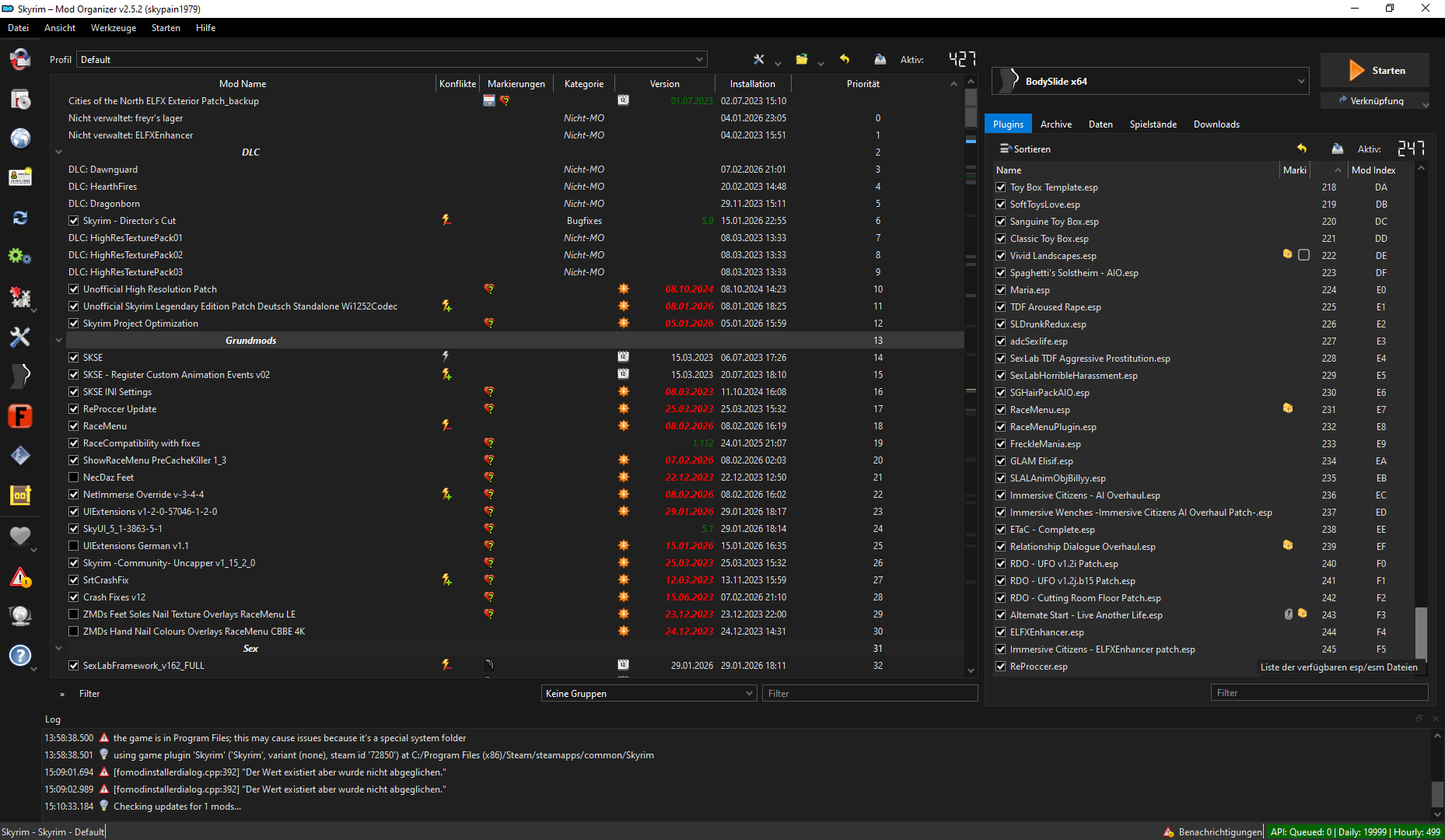This screenshot has height=840, width=1445.
Task: Collapse the Grundmods separator
Action: coord(58,341)
